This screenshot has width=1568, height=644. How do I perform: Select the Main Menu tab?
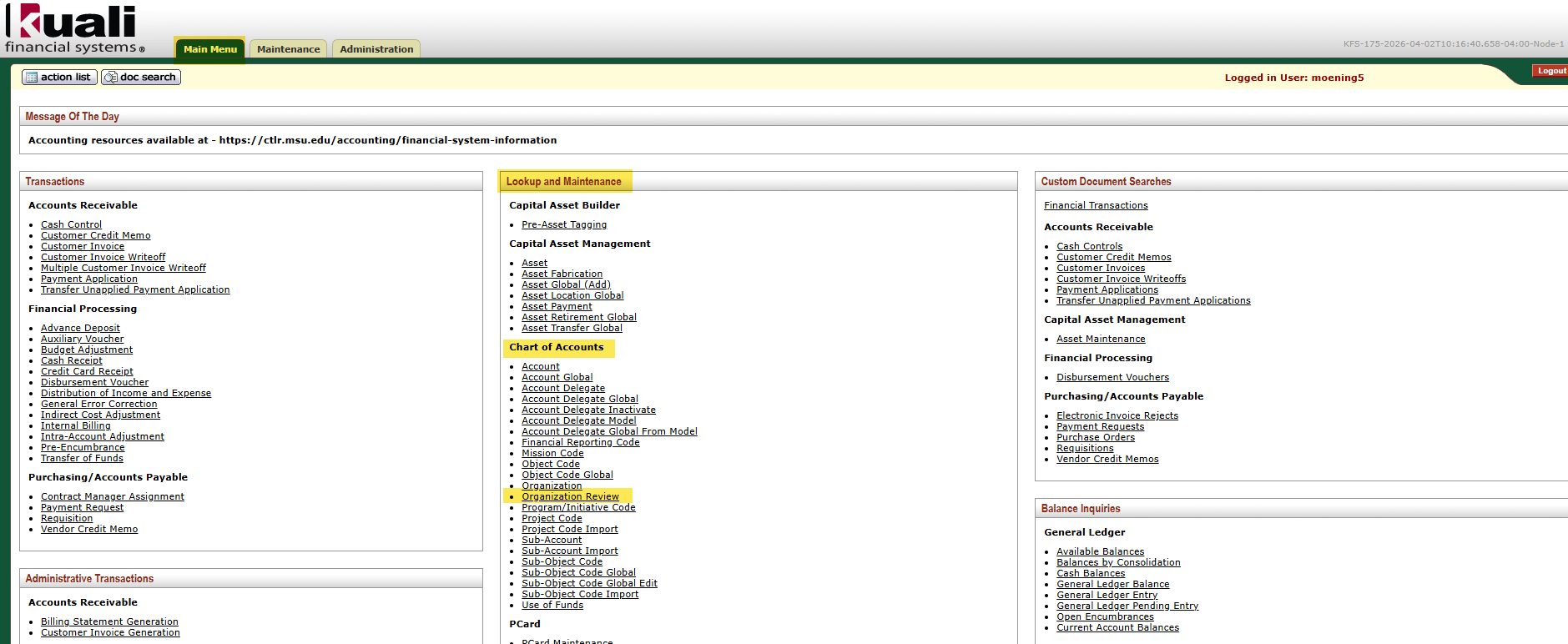pos(210,49)
